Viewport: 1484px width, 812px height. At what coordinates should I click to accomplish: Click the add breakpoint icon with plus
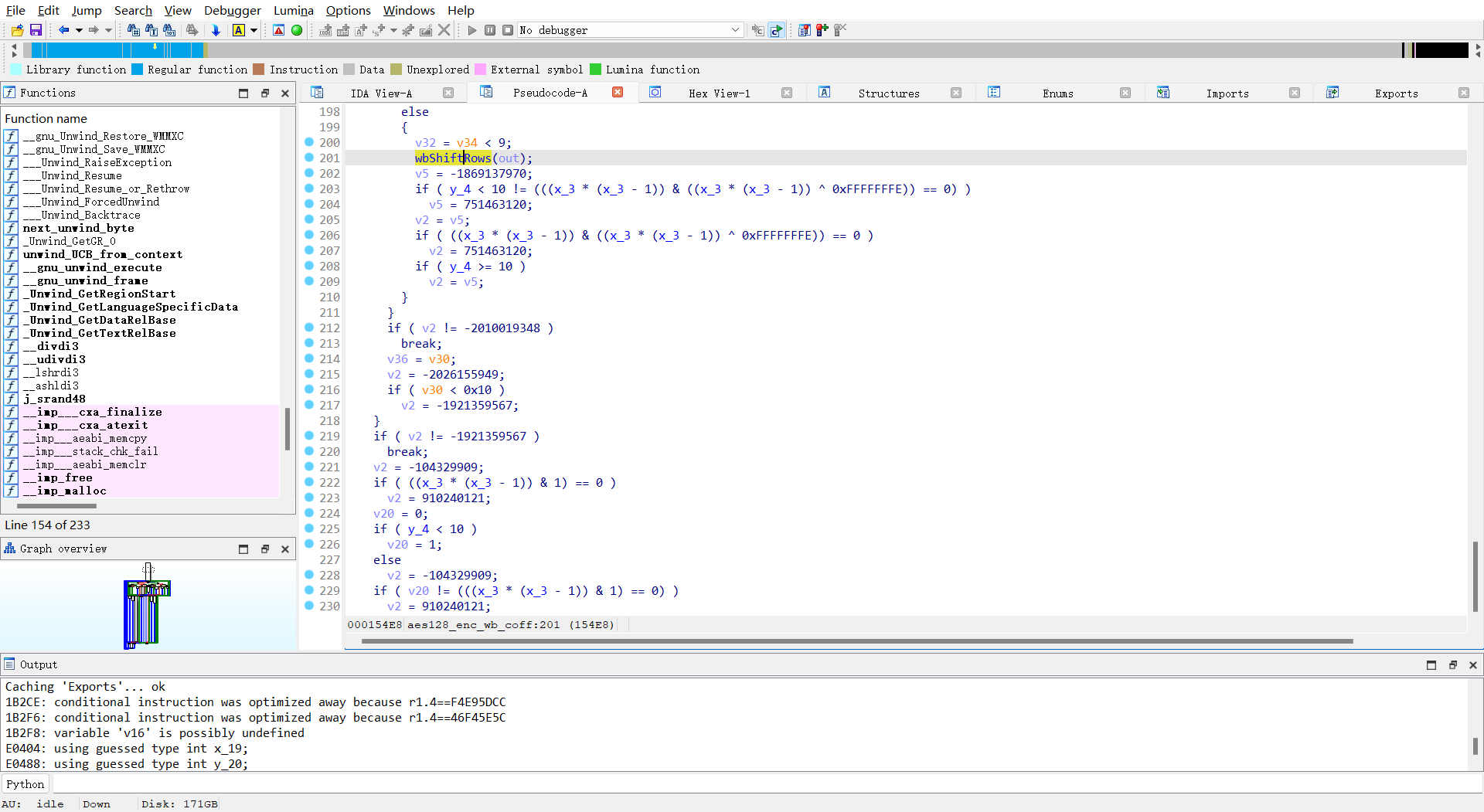point(822,30)
